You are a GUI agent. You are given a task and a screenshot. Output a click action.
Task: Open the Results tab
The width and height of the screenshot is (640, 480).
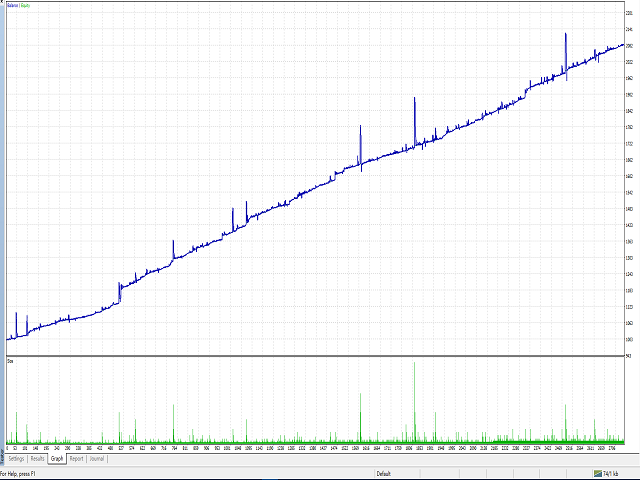pos(37,459)
